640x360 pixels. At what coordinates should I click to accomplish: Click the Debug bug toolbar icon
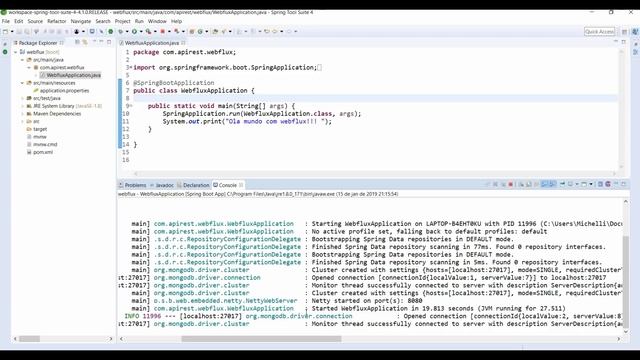click(x=120, y=31)
